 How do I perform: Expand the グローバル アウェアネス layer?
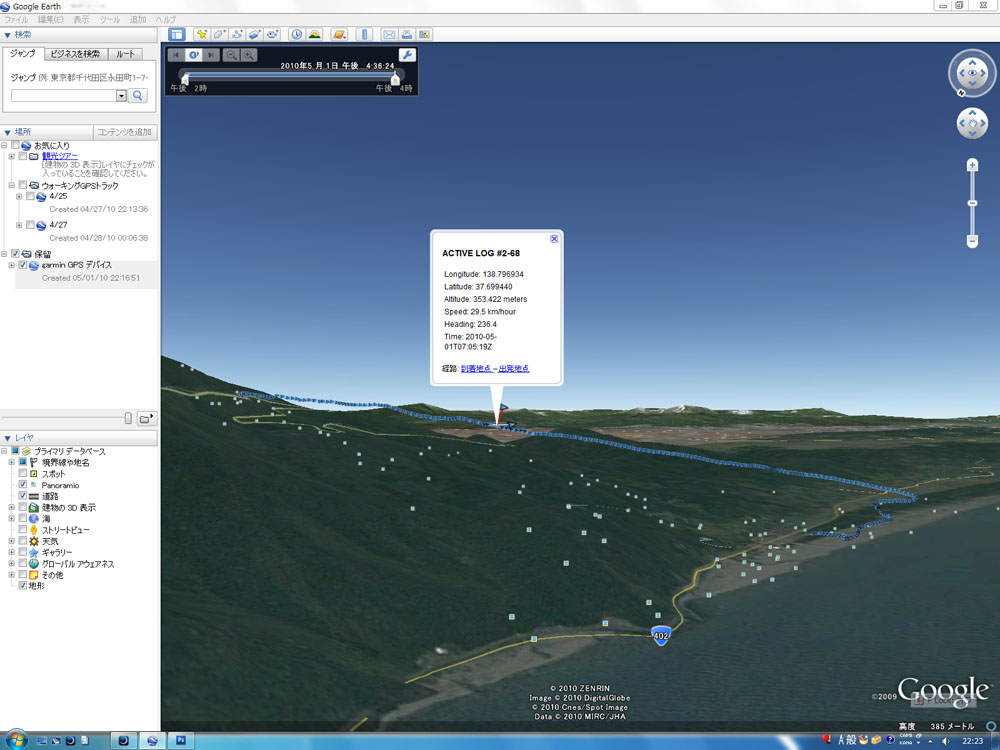(11, 564)
